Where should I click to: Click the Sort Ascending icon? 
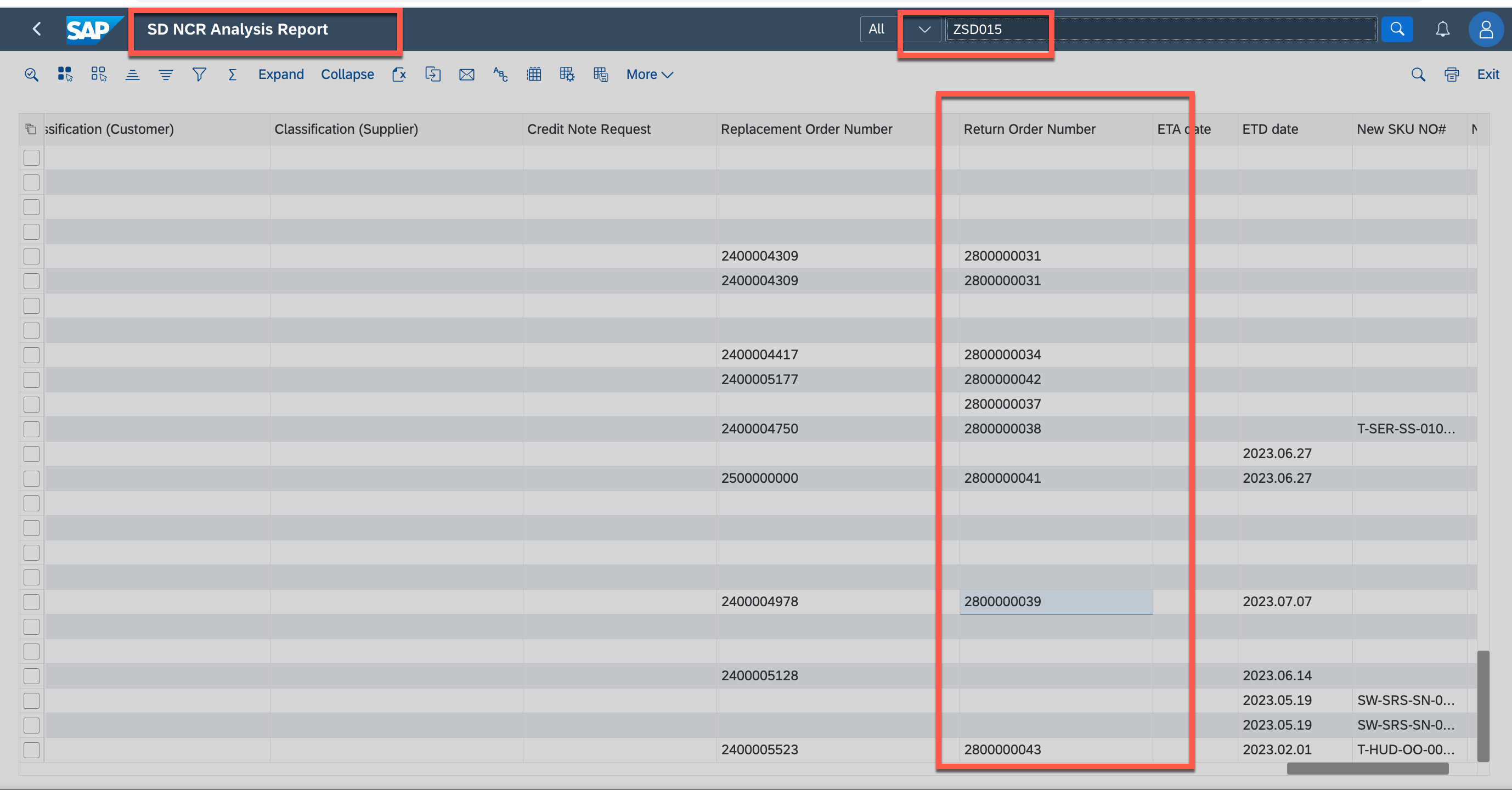(x=132, y=75)
